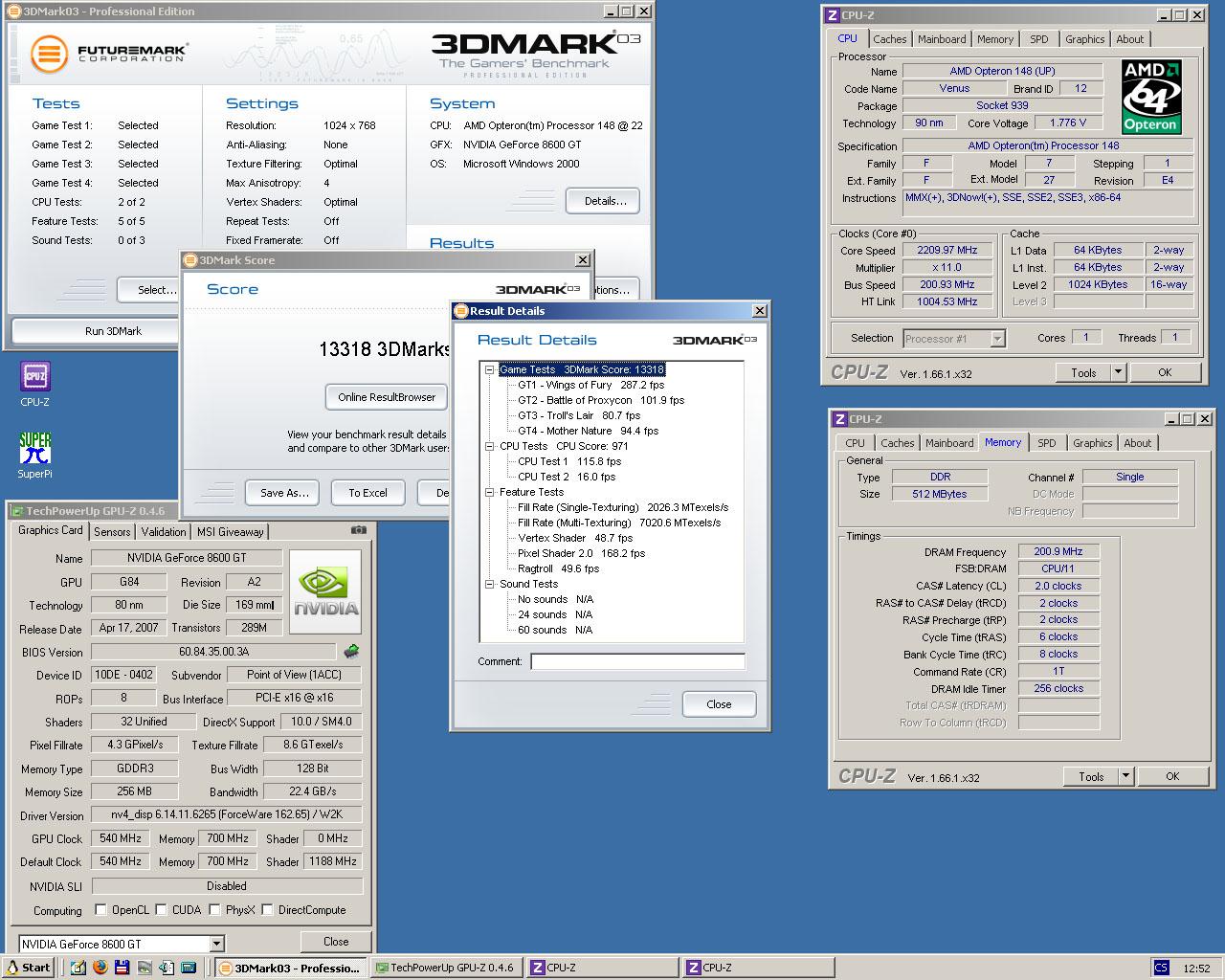This screenshot has height=980, width=1225.
Task: Click the 3DMark03 window title bar icon
Action: 14,11
